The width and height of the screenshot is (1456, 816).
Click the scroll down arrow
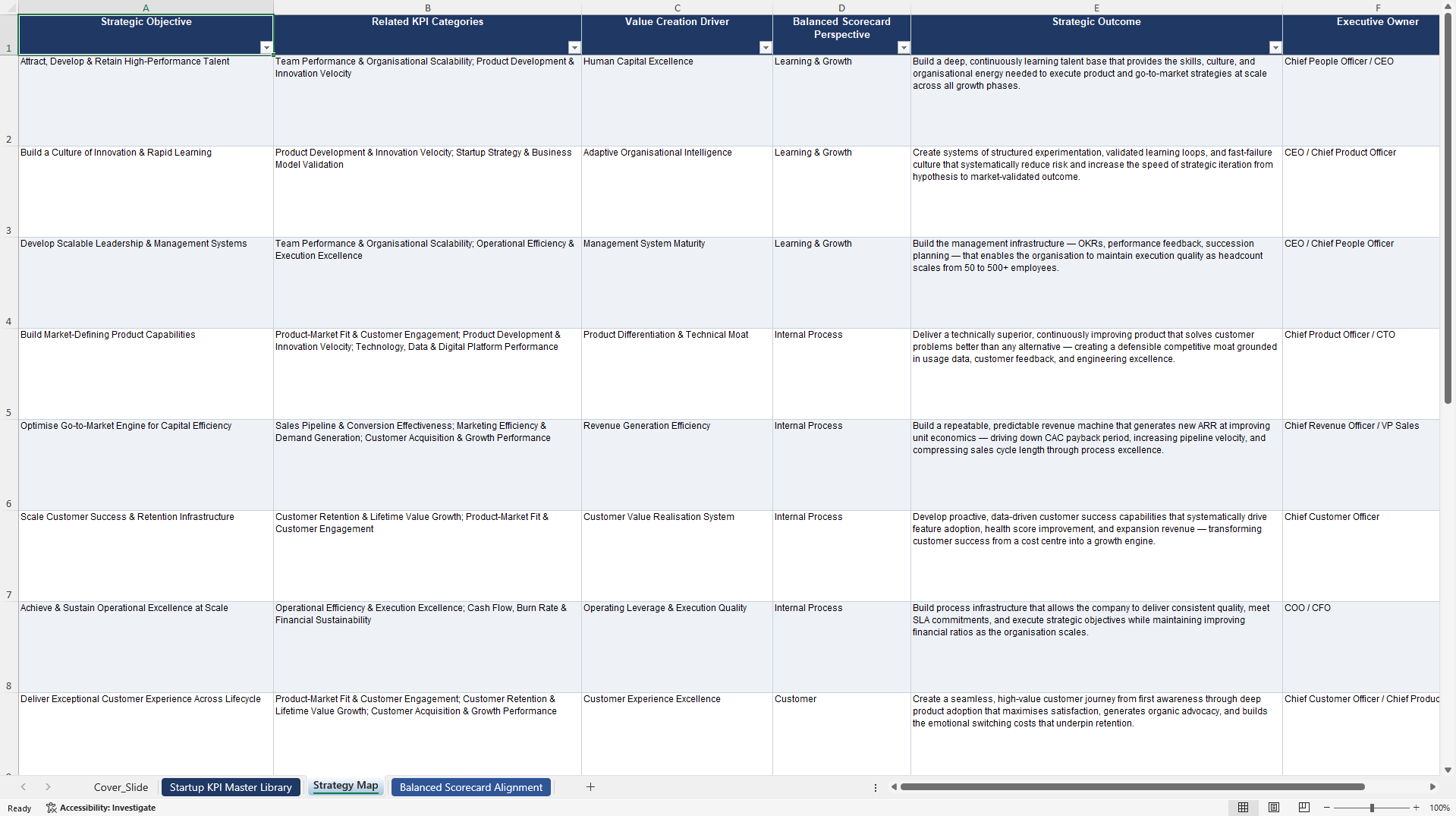[1448, 770]
